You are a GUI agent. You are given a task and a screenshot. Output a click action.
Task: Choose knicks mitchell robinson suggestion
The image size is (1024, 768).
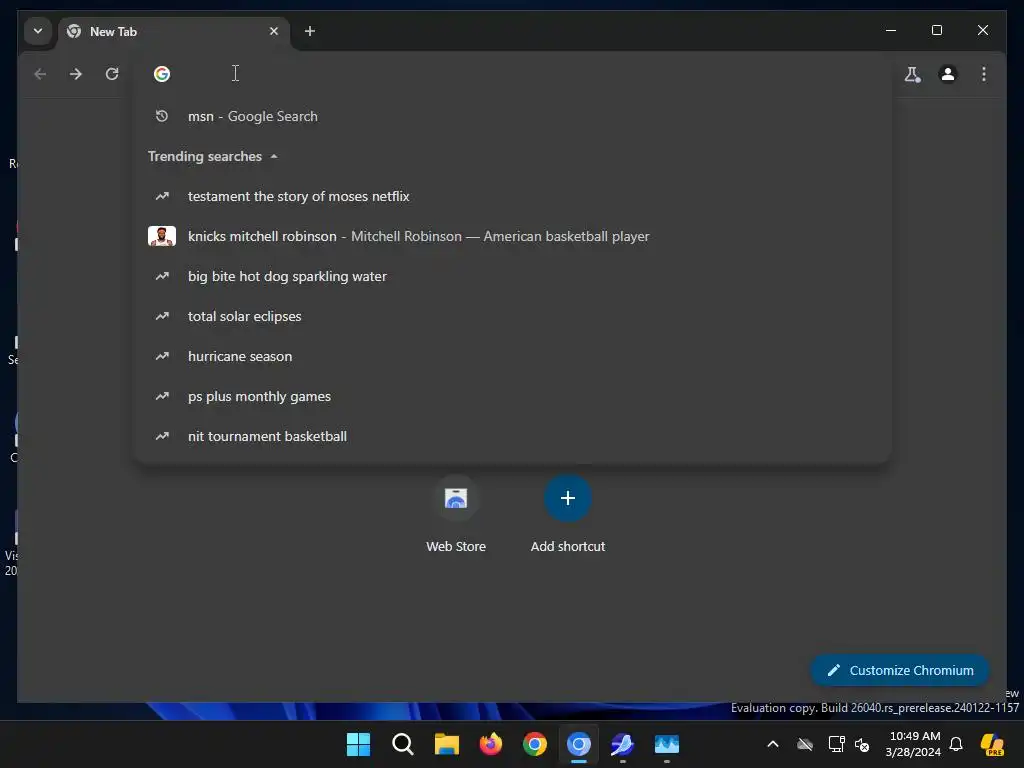513,236
